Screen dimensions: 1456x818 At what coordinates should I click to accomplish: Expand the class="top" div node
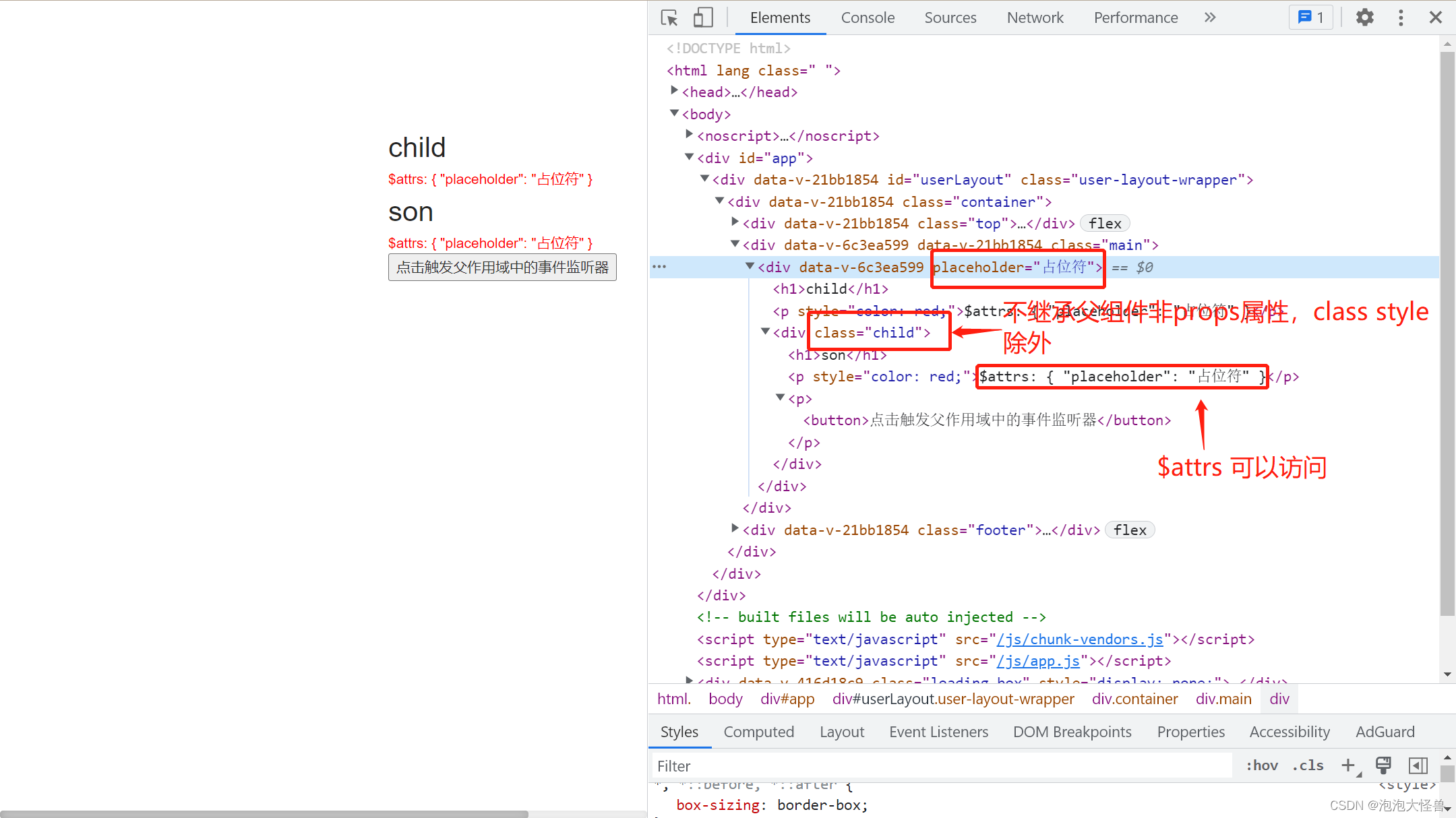click(735, 222)
